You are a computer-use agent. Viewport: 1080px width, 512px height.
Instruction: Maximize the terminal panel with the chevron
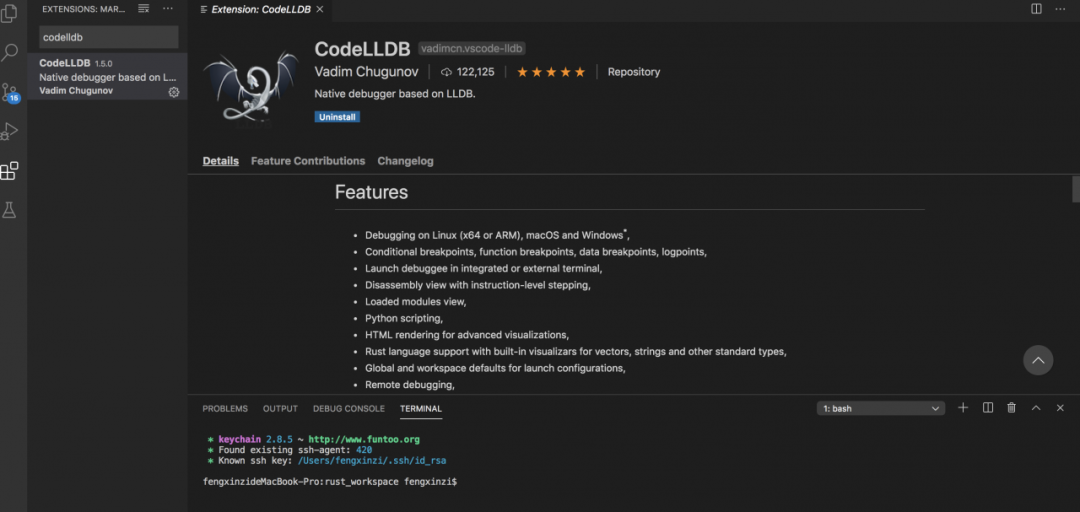pyautogui.click(x=1036, y=408)
